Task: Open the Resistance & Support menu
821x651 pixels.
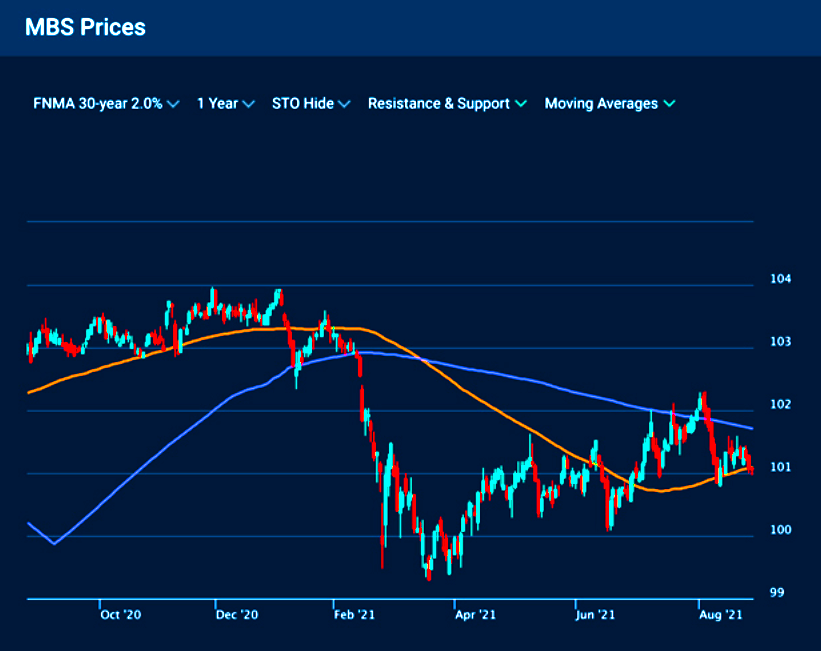Action: [x=447, y=104]
